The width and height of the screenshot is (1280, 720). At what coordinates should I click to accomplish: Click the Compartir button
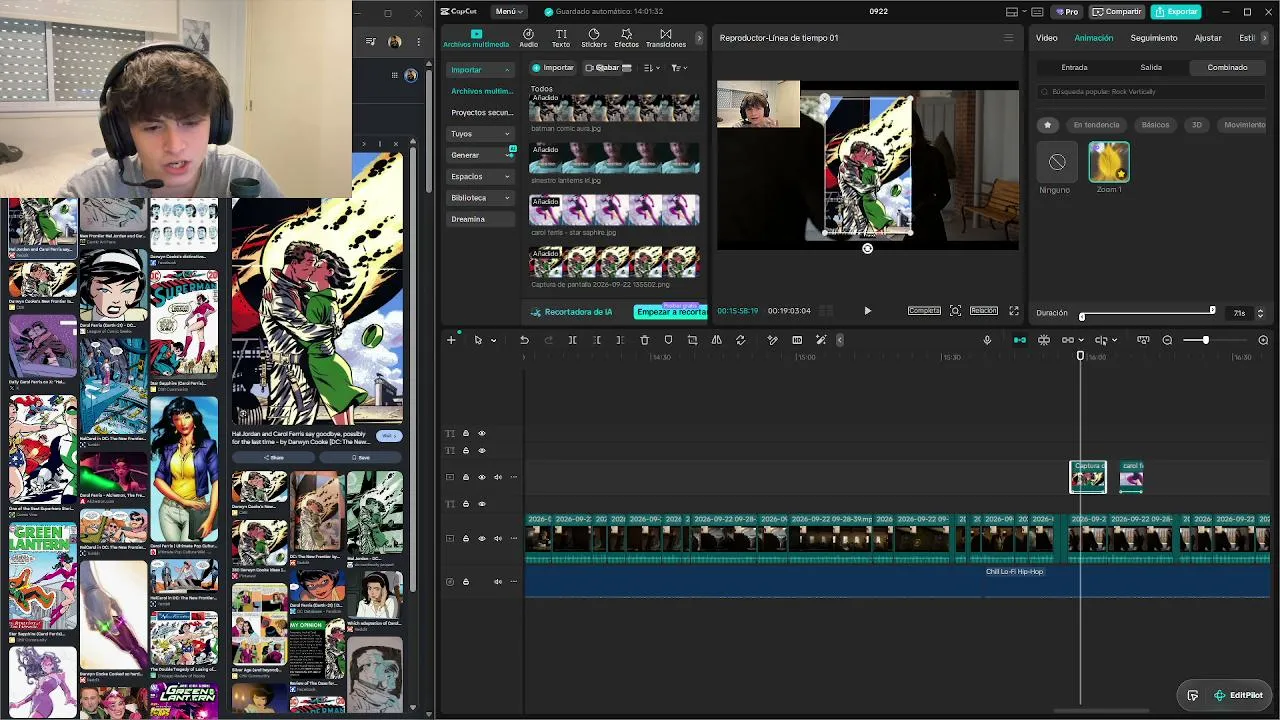click(1117, 12)
